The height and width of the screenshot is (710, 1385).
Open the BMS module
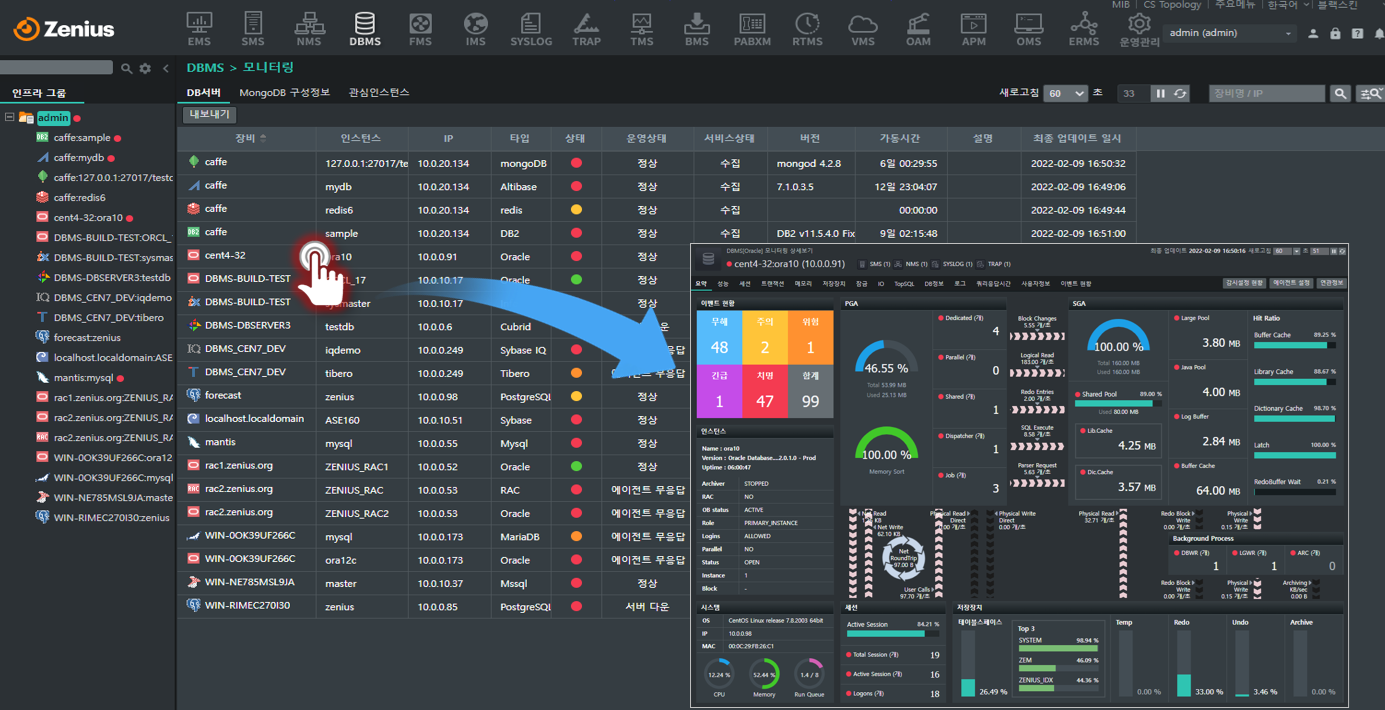pos(697,29)
